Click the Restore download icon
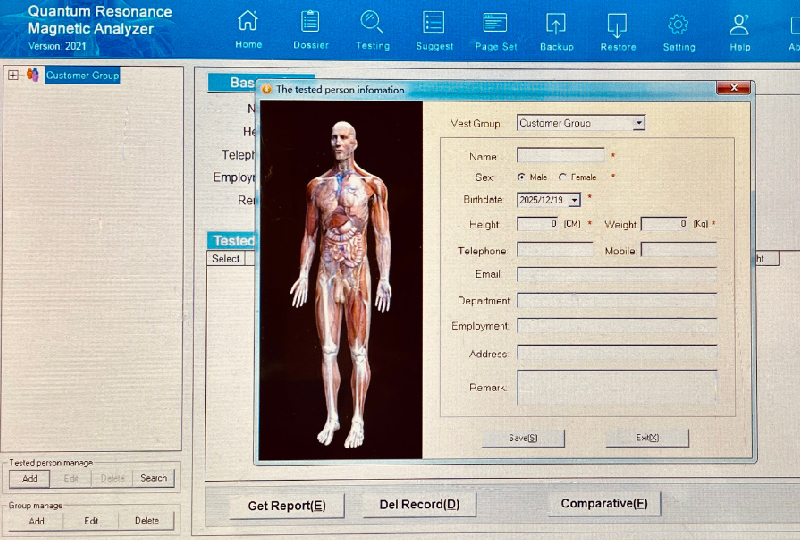800x540 pixels. coord(618,23)
